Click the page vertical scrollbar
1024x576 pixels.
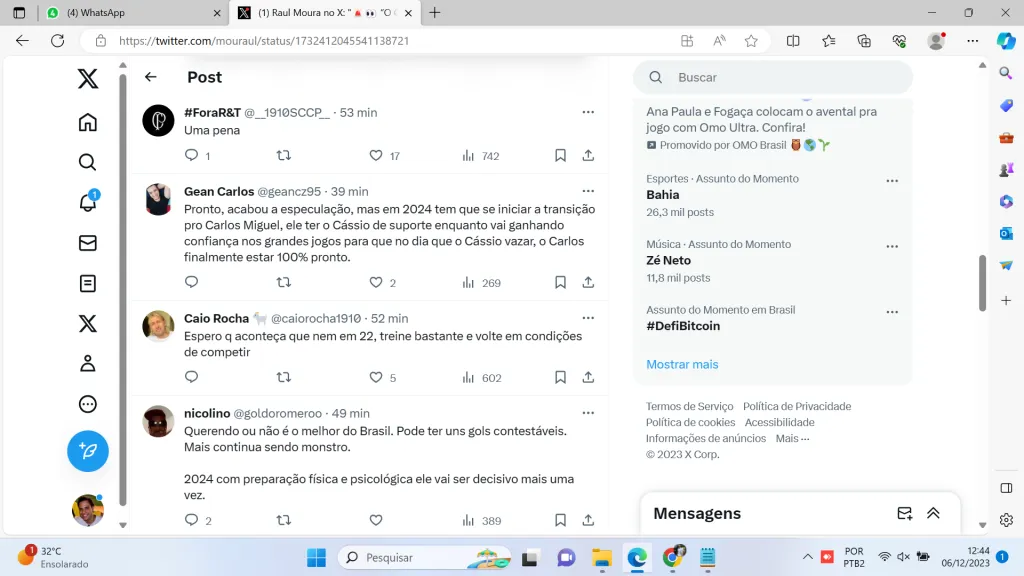(x=982, y=283)
